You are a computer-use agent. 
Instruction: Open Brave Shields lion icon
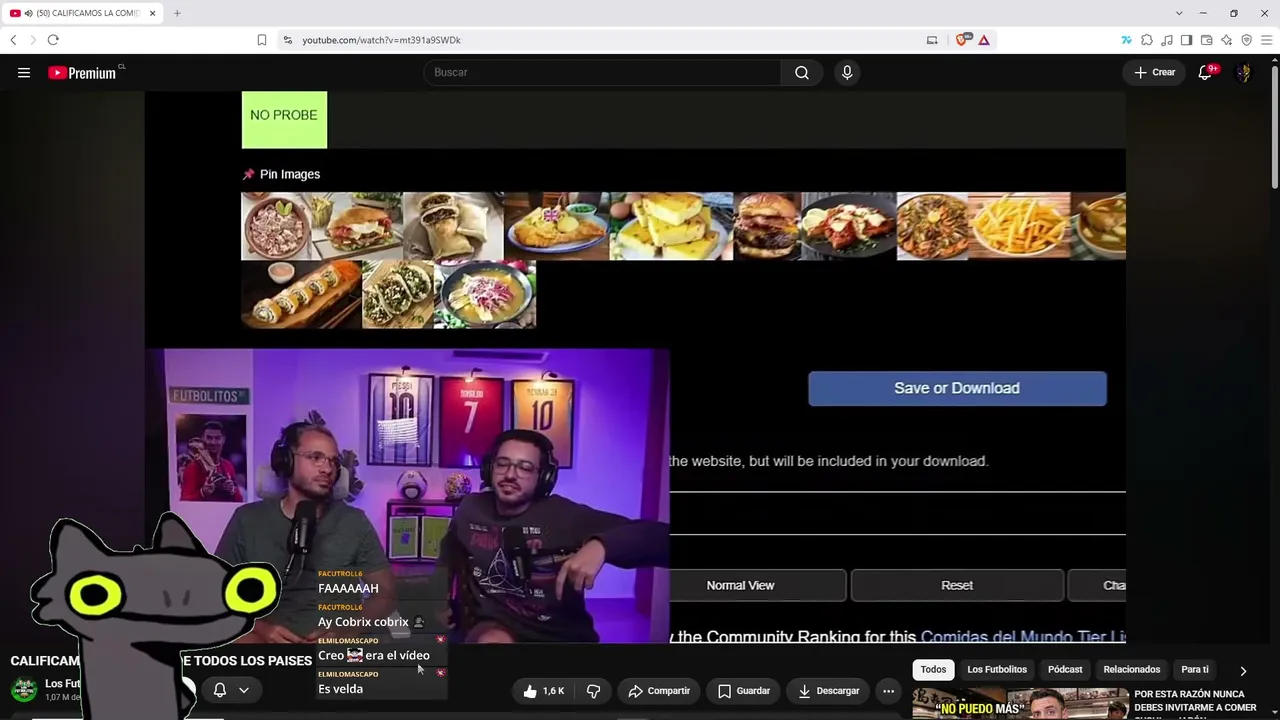(963, 40)
